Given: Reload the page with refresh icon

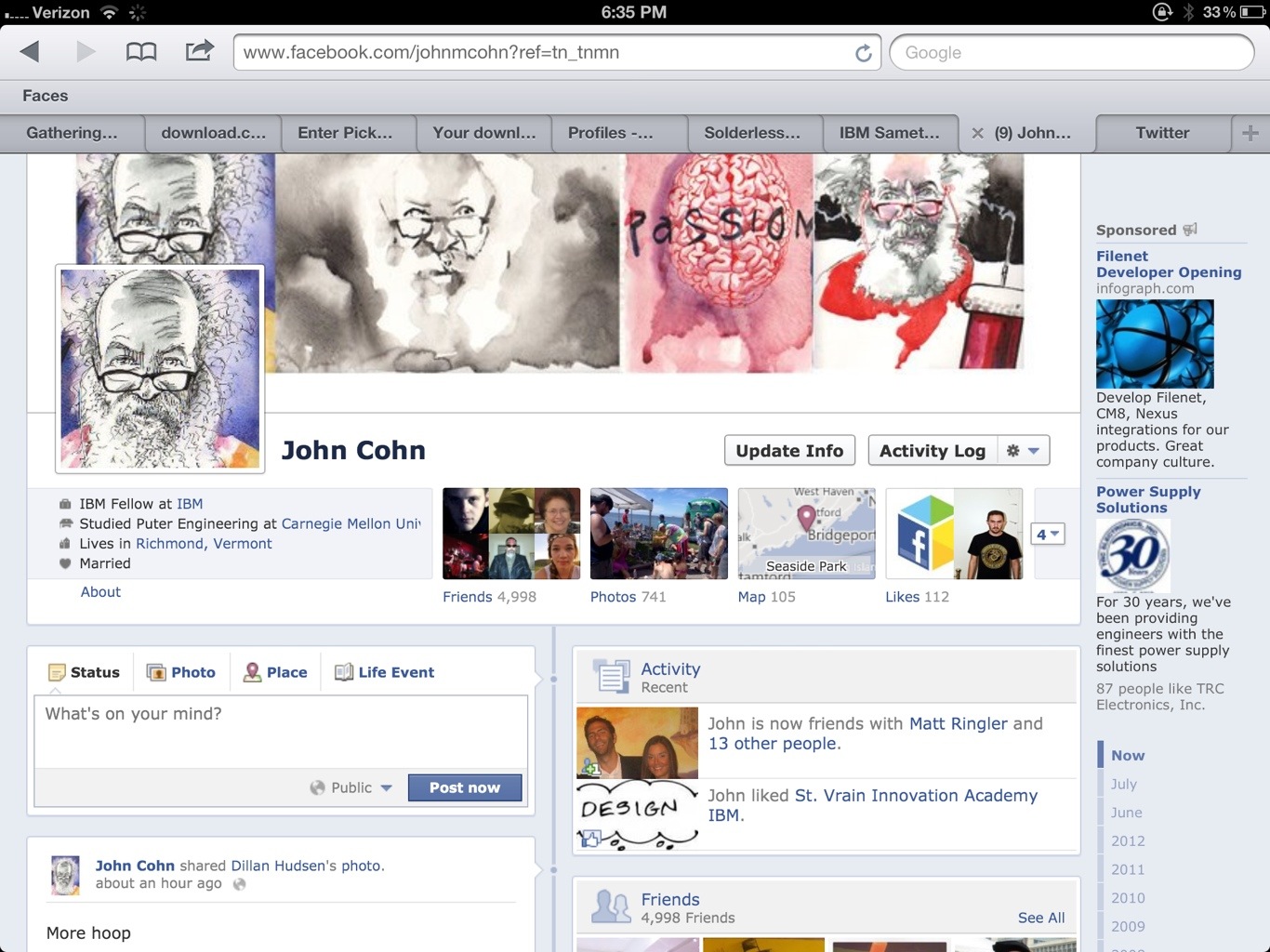Looking at the screenshot, I should (x=863, y=53).
